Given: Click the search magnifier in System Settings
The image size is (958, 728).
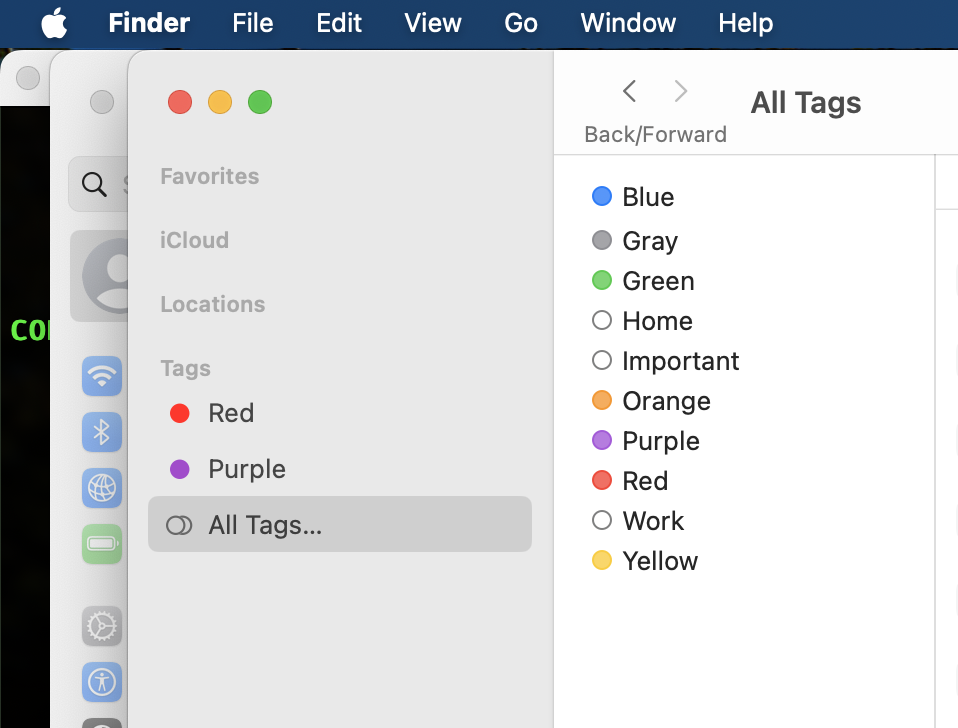Looking at the screenshot, I should [94, 184].
